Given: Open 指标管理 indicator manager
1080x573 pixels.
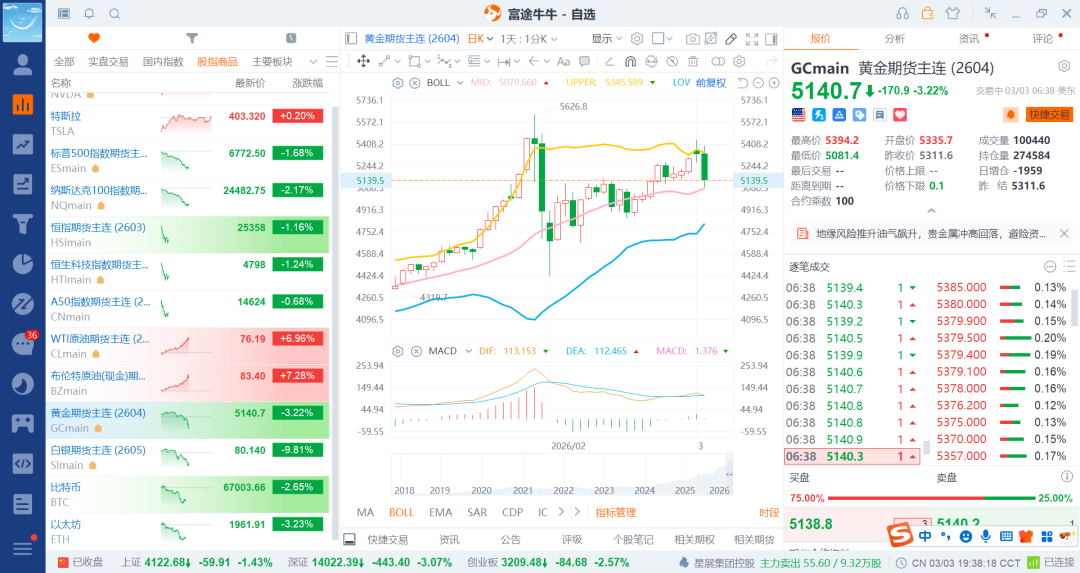Looking at the screenshot, I should tap(616, 512).
